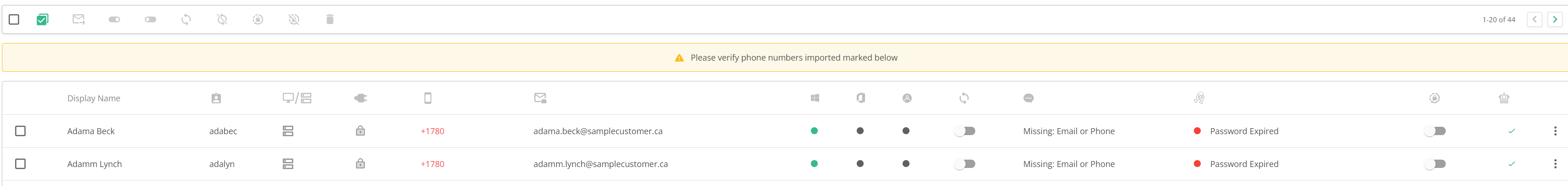The width and height of the screenshot is (1568, 186).
Task: Open the three-dot menu for Adama Beck
Action: pos(1555,130)
